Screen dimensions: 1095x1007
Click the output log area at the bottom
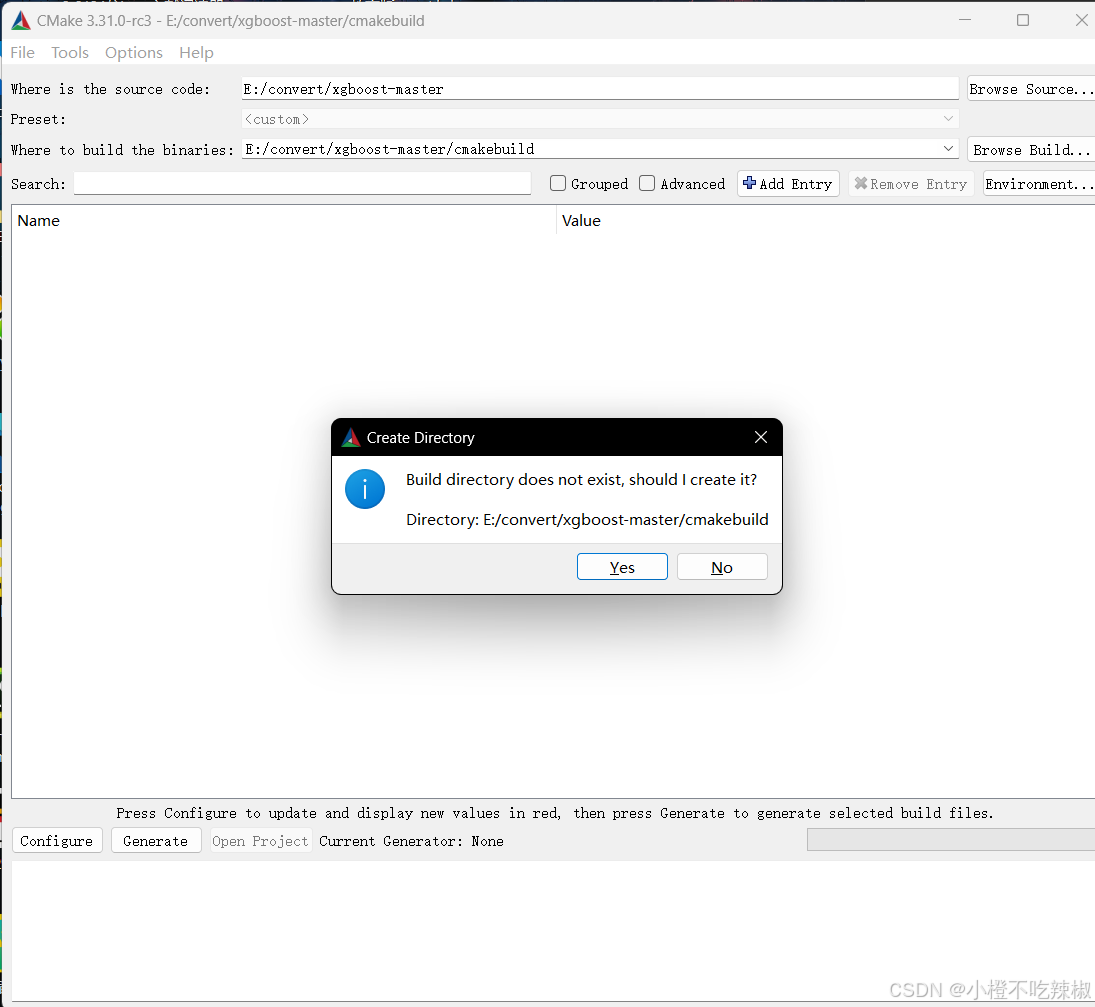pos(553,931)
